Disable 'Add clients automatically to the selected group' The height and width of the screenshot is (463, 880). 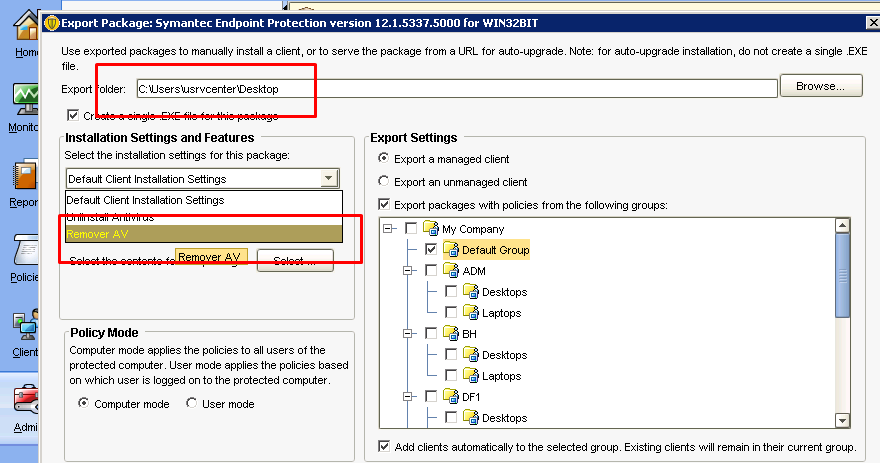[385, 446]
